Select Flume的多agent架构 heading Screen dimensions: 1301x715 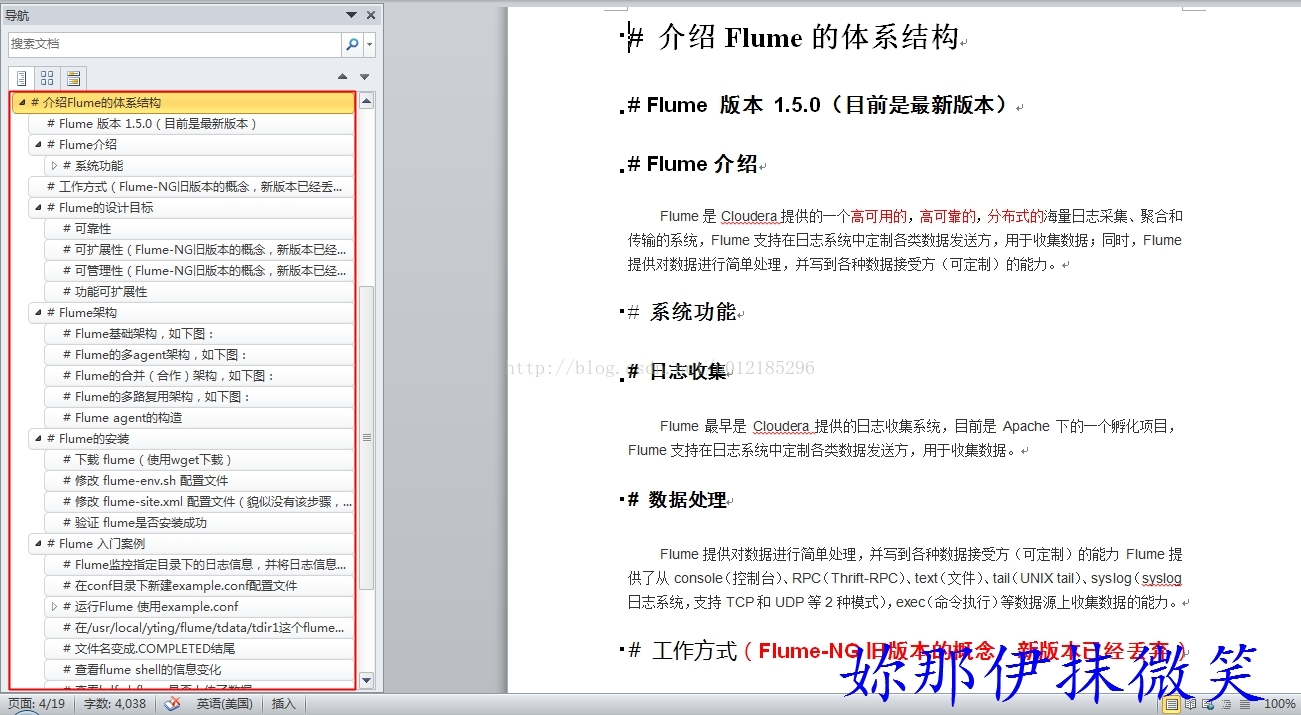click(x=200, y=355)
